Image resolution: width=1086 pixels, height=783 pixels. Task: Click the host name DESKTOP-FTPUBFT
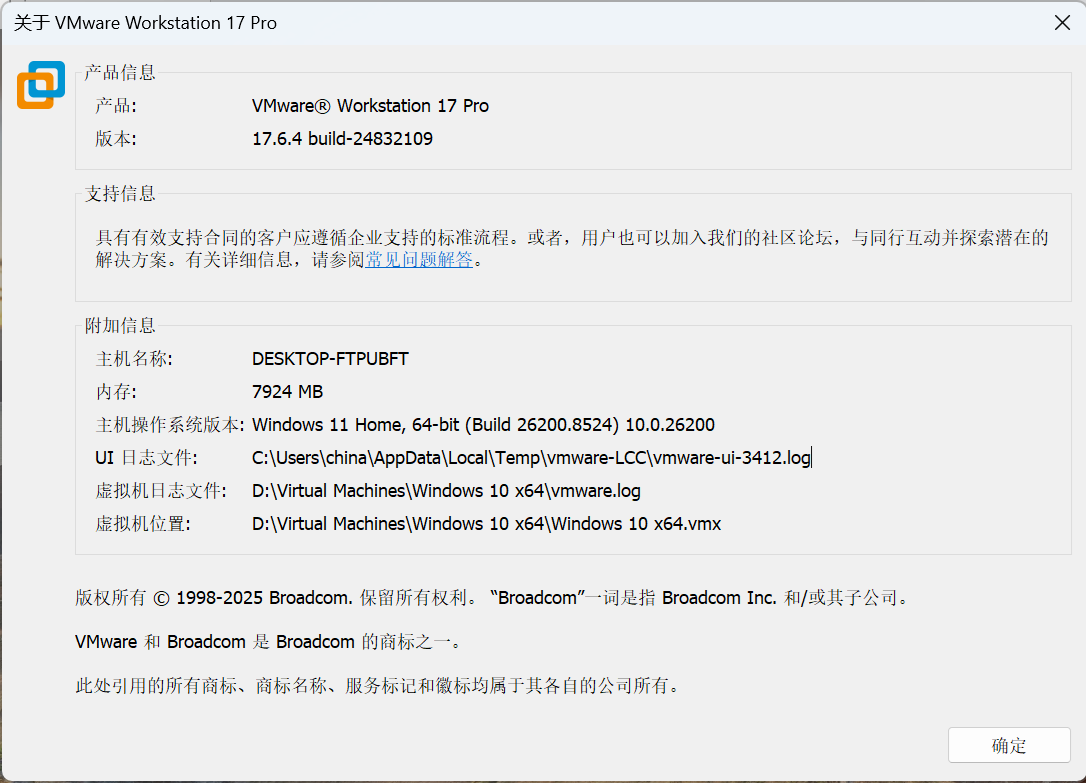click(330, 359)
